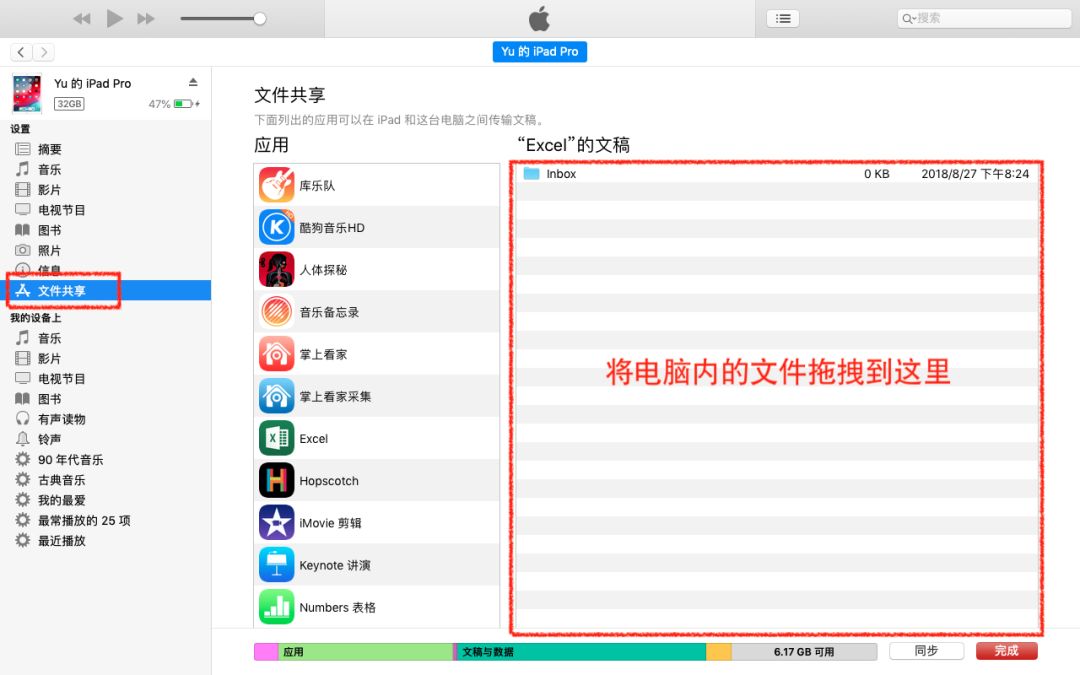1080x675 pixels.
Task: Open the search options in the 搜索 field
Action: pyautogui.click(x=912, y=17)
